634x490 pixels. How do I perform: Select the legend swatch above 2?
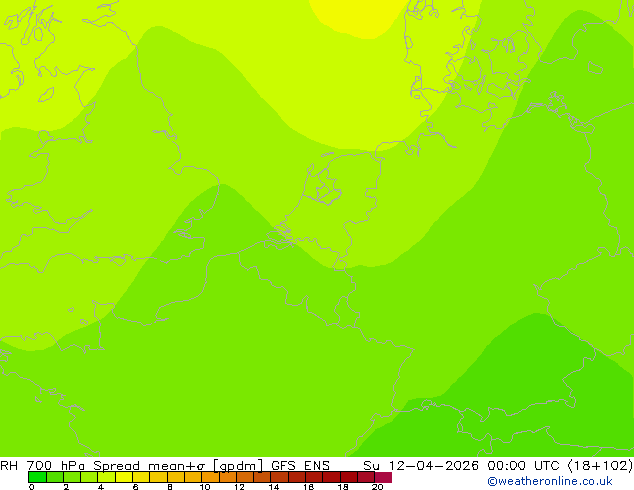(x=72, y=477)
